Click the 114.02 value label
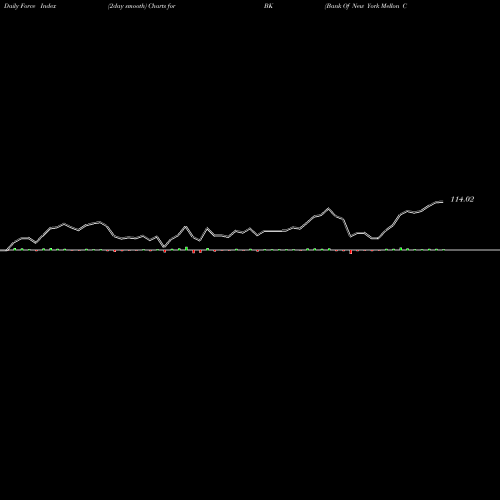Viewport: 500px width, 500px height. click(462, 199)
